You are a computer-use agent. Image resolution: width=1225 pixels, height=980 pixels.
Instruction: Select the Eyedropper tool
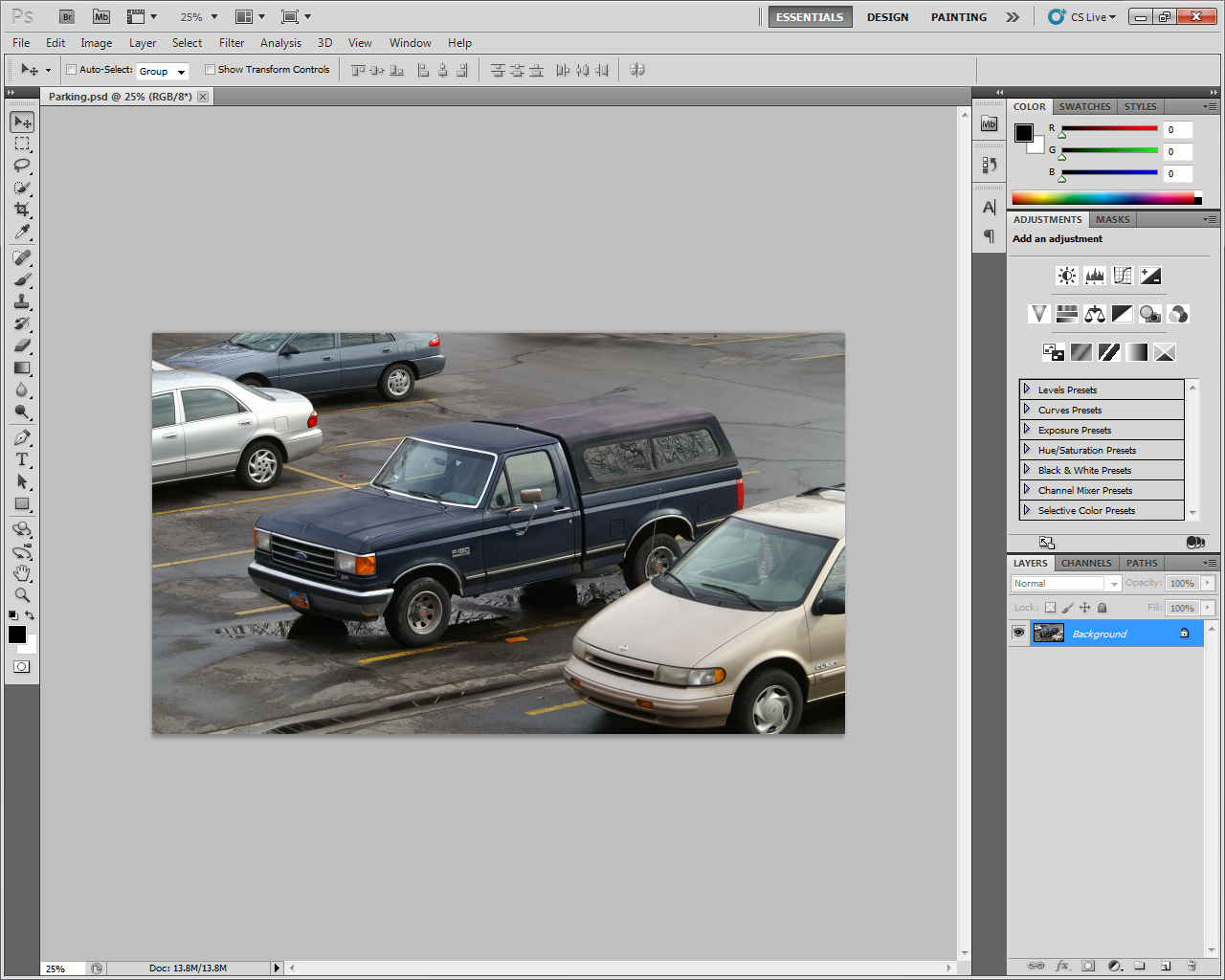point(22,233)
